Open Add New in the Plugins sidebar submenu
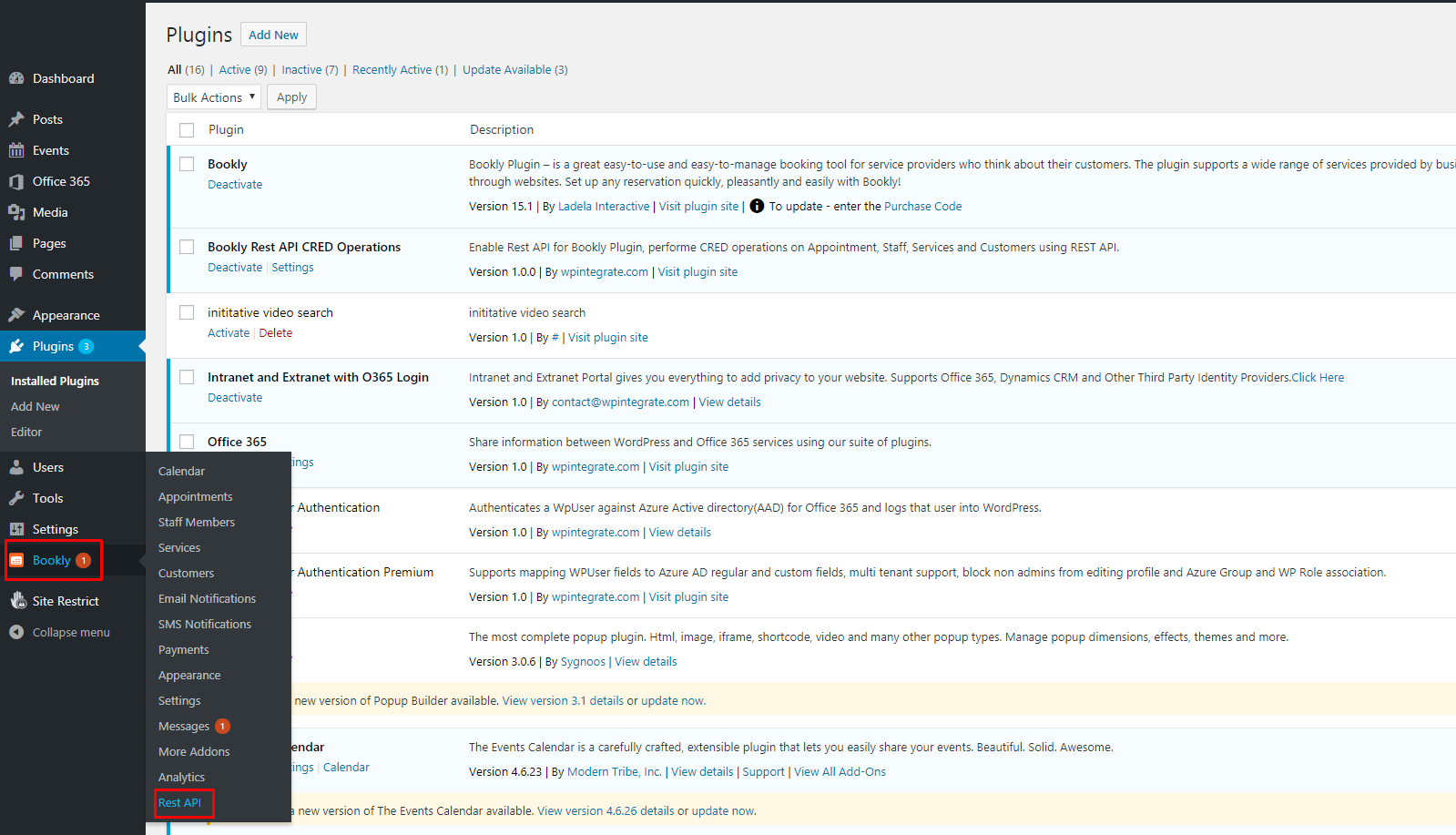The height and width of the screenshot is (835, 1456). 36,406
